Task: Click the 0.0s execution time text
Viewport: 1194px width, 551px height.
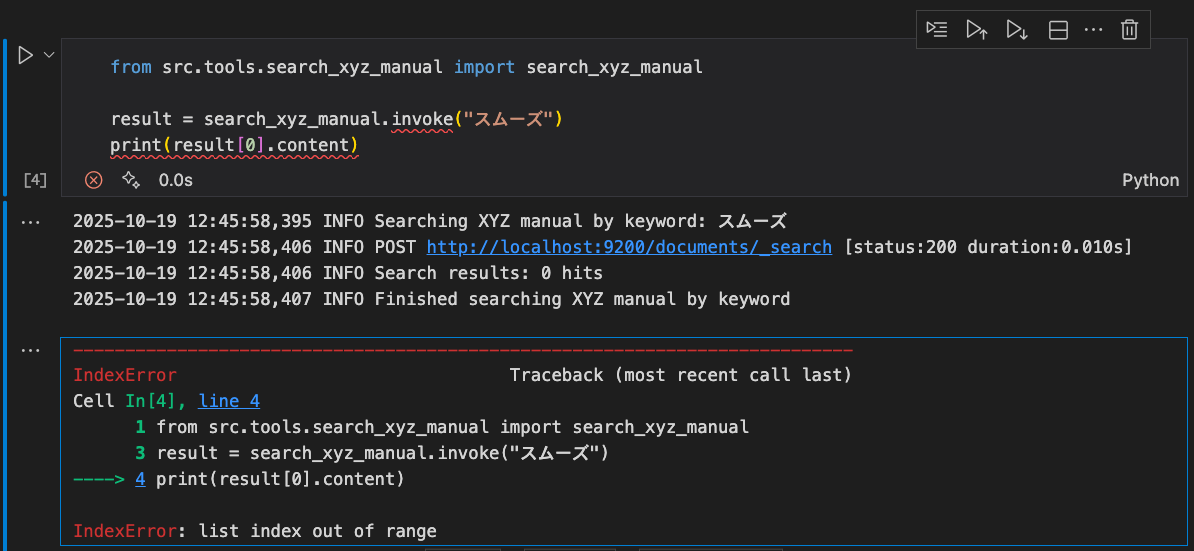Action: [x=176, y=180]
